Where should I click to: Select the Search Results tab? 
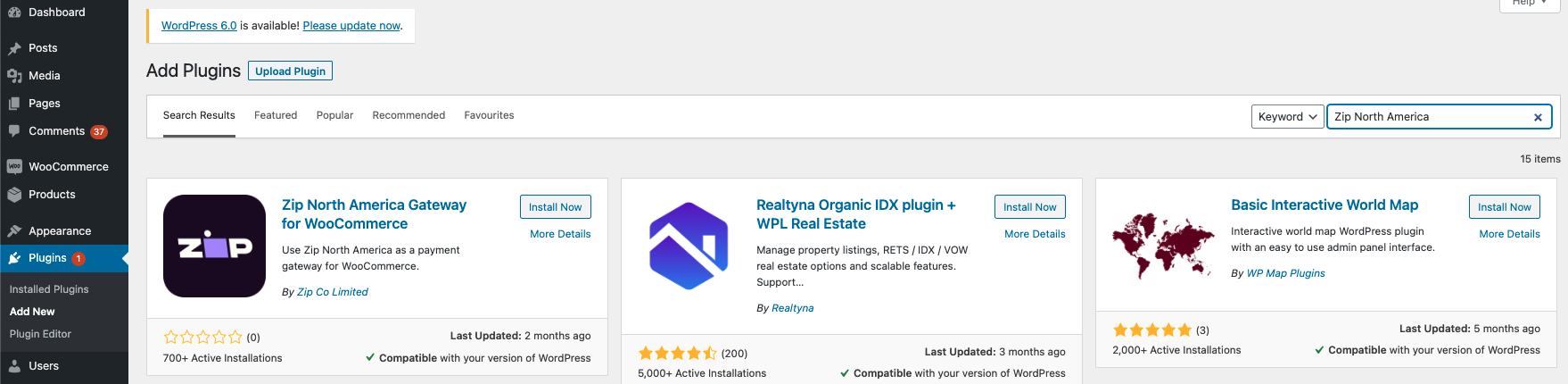[x=199, y=115]
